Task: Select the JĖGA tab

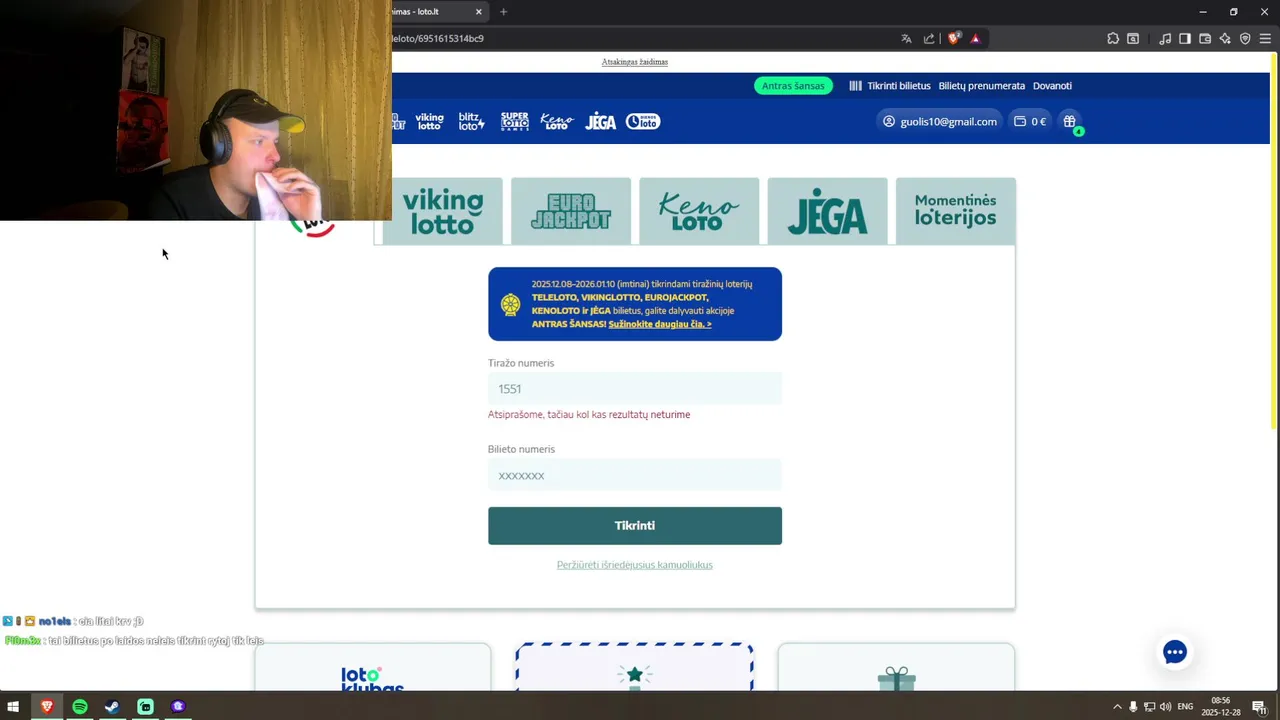Action: click(x=827, y=211)
